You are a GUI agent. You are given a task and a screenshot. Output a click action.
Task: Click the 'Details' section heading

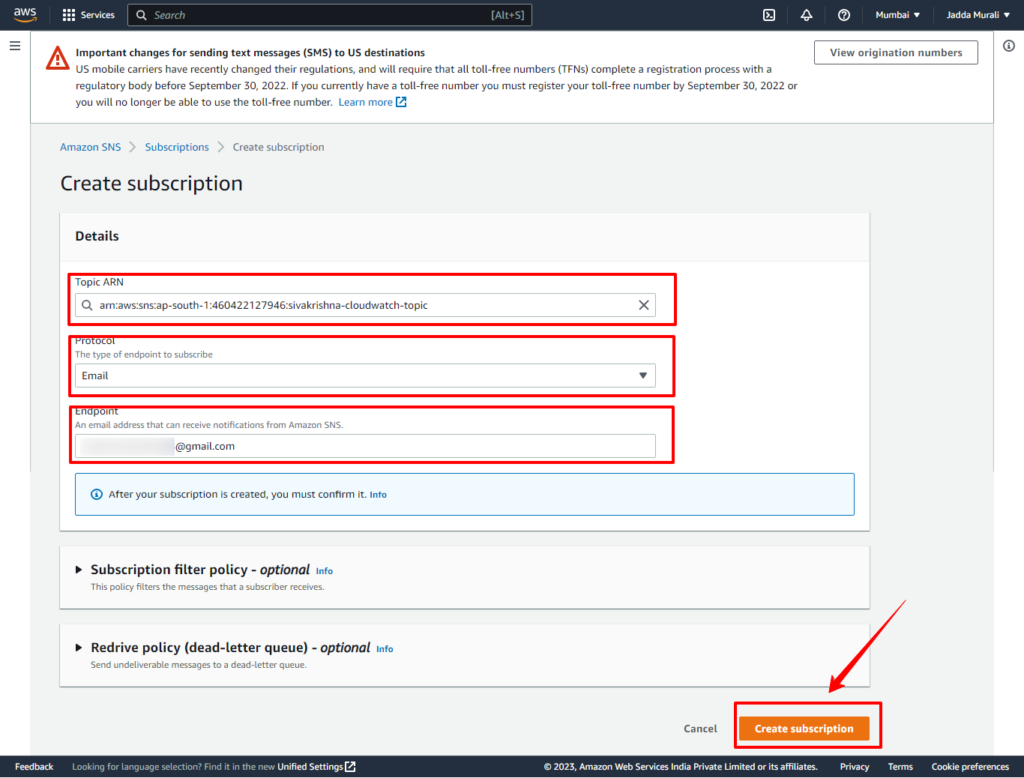tap(97, 236)
